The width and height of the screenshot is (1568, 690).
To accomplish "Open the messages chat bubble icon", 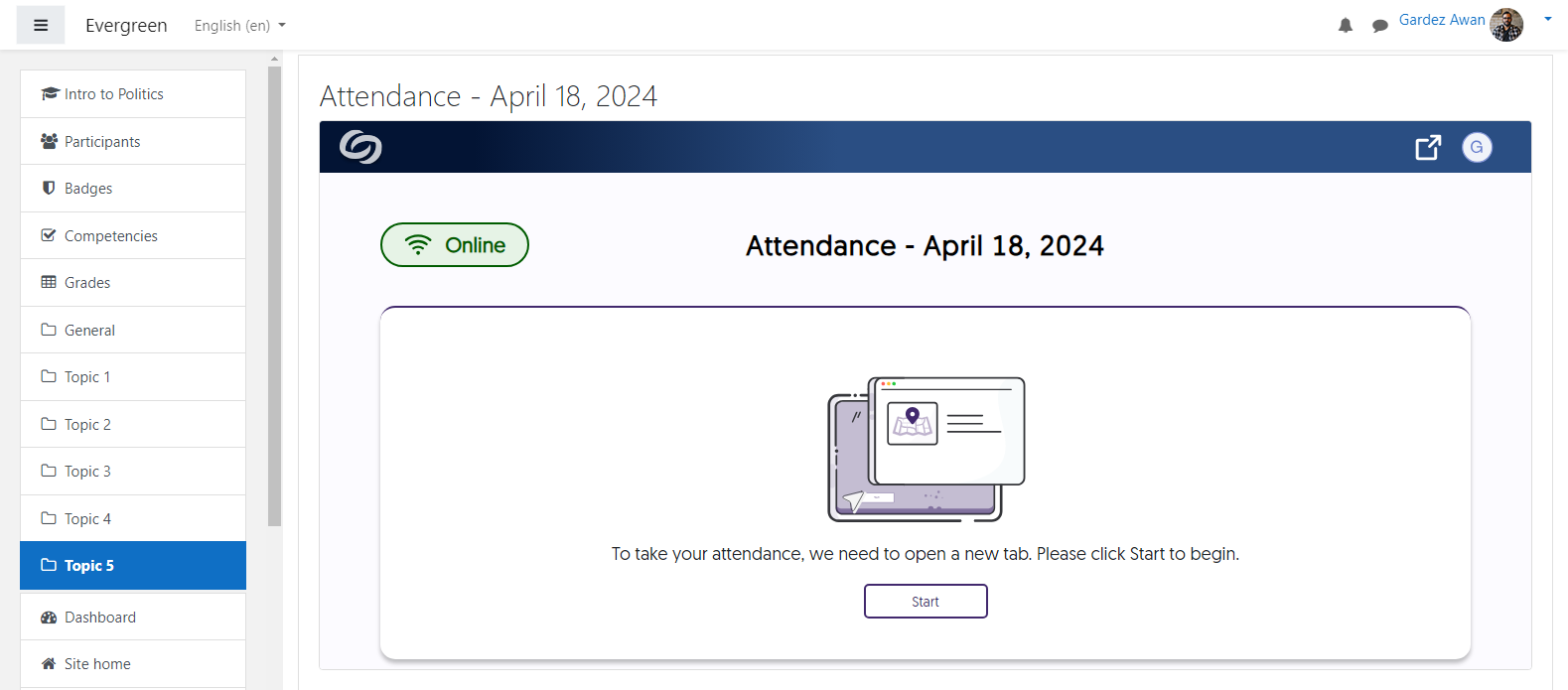I will (1379, 26).
